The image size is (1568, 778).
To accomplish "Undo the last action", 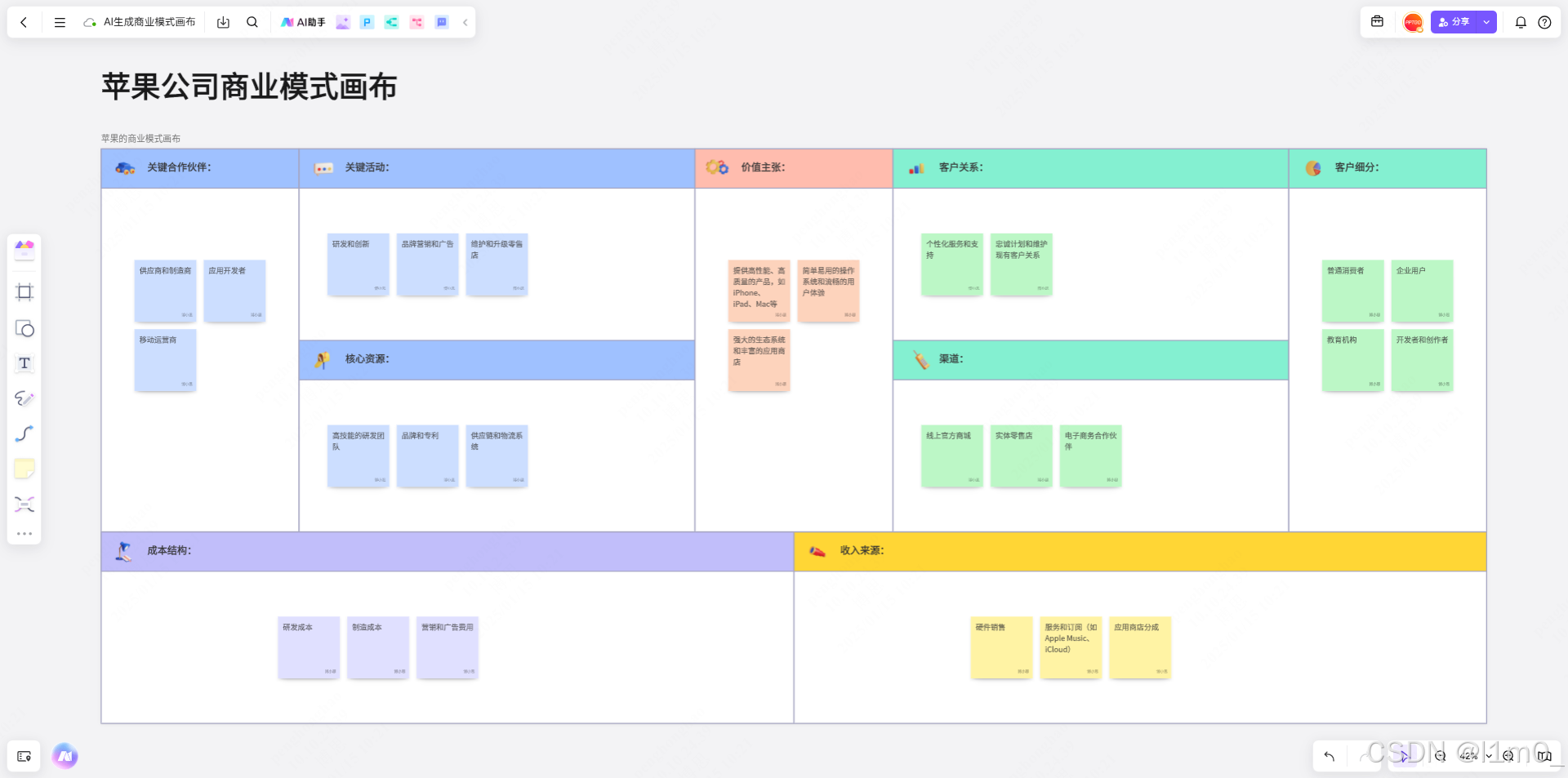I will click(x=1330, y=756).
